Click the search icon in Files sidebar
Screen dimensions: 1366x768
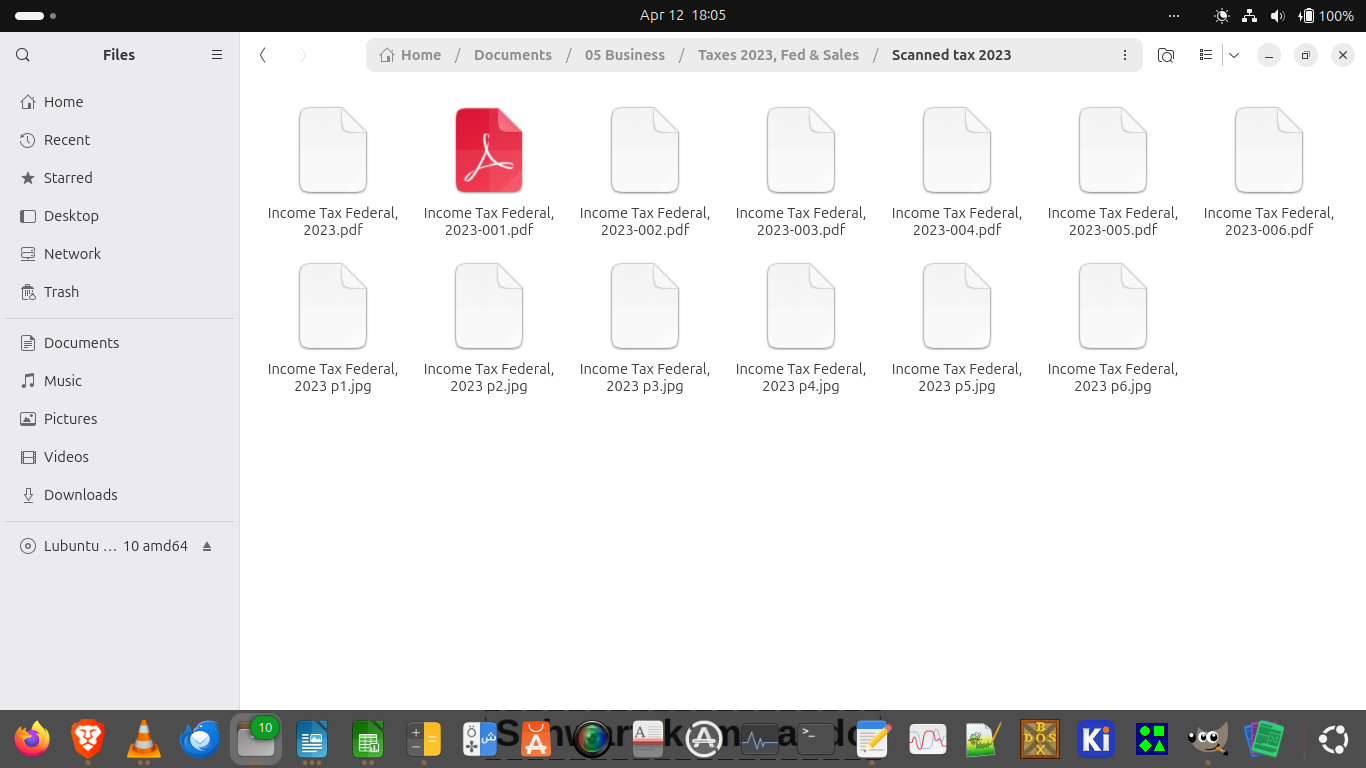click(x=23, y=55)
